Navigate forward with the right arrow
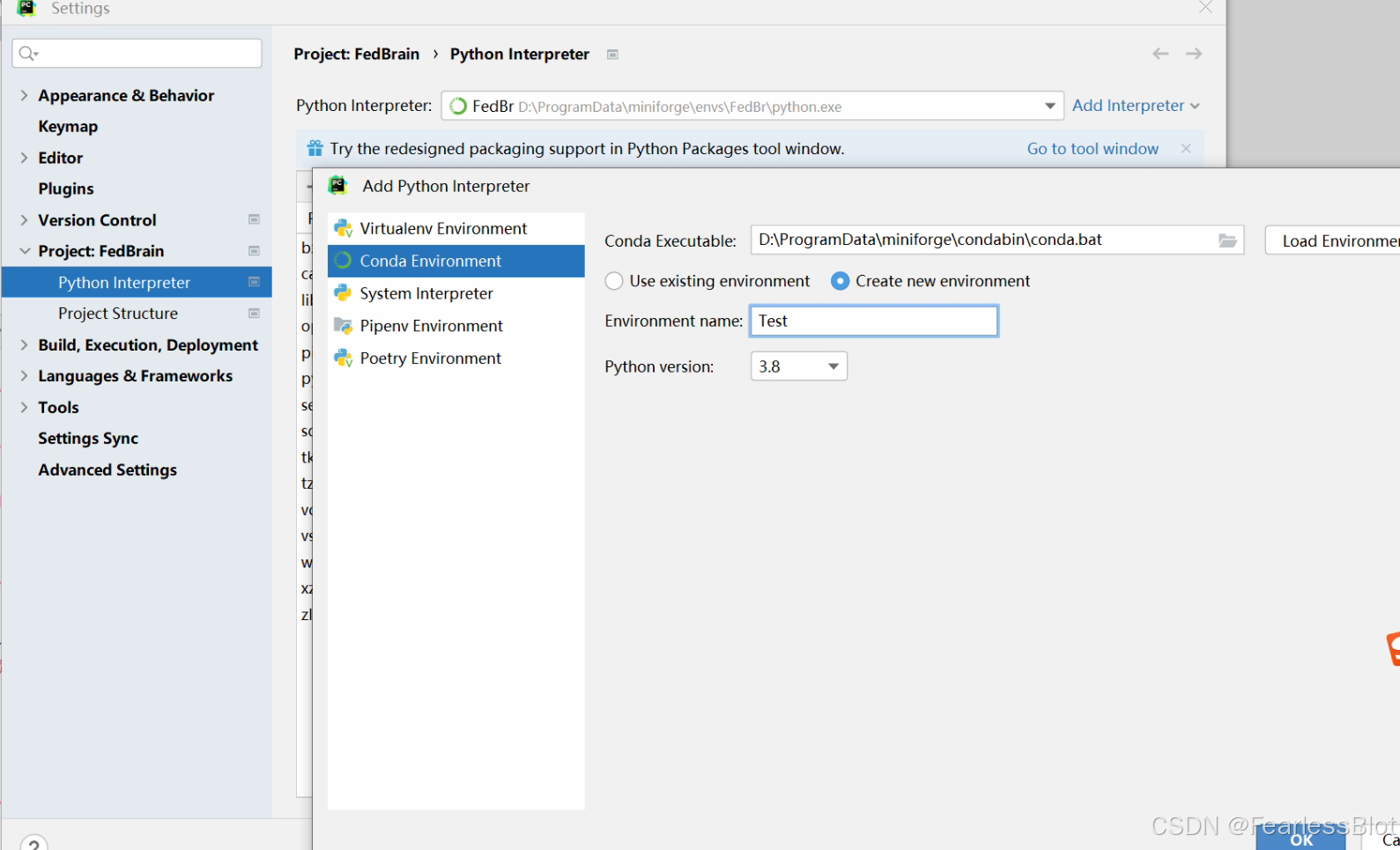The width and height of the screenshot is (1400, 850). pyautogui.click(x=1194, y=54)
